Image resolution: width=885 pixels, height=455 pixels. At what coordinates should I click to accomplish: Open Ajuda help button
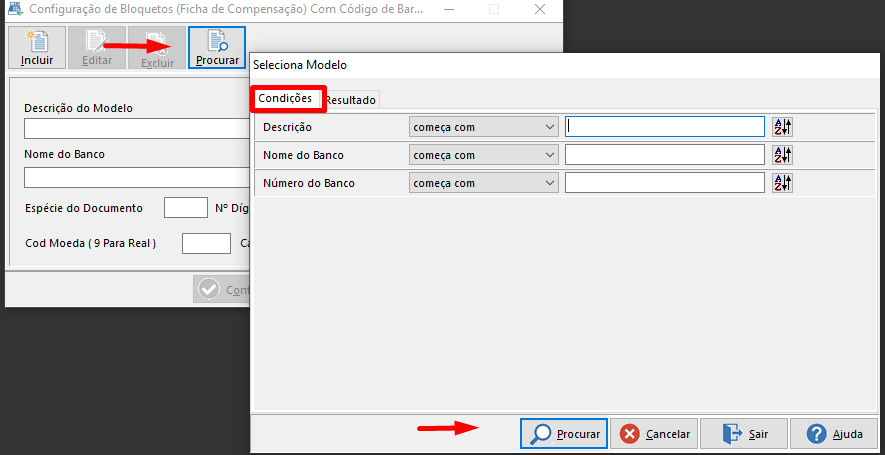(x=834, y=434)
